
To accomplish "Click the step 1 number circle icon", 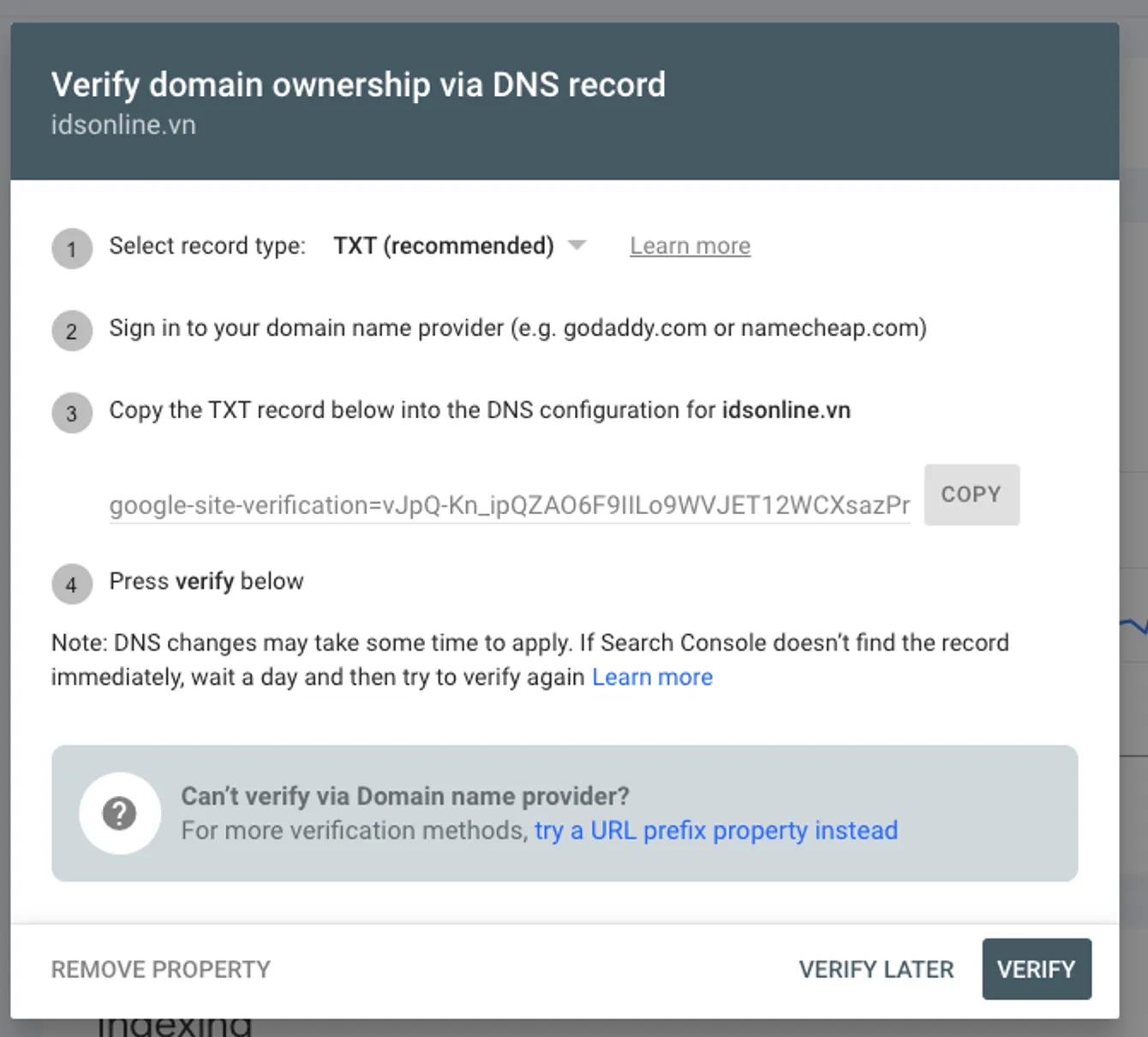I will [x=72, y=249].
